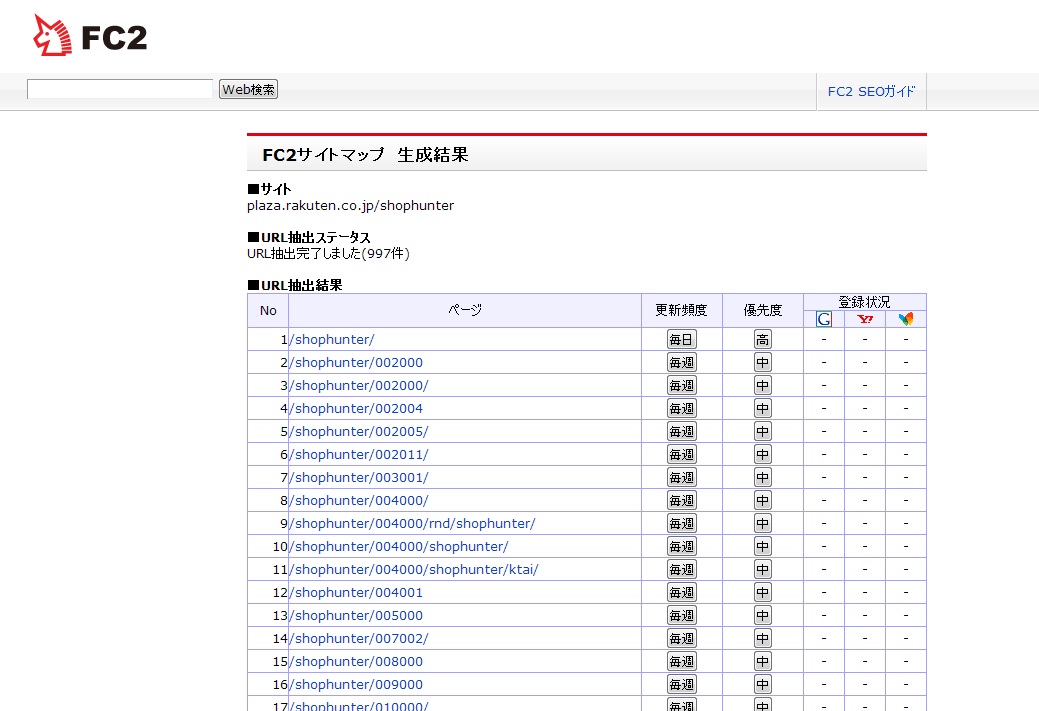Open the /shophunter/004000/shophunter/ktai/ link
The width and height of the screenshot is (1039, 711).
[x=413, y=570]
